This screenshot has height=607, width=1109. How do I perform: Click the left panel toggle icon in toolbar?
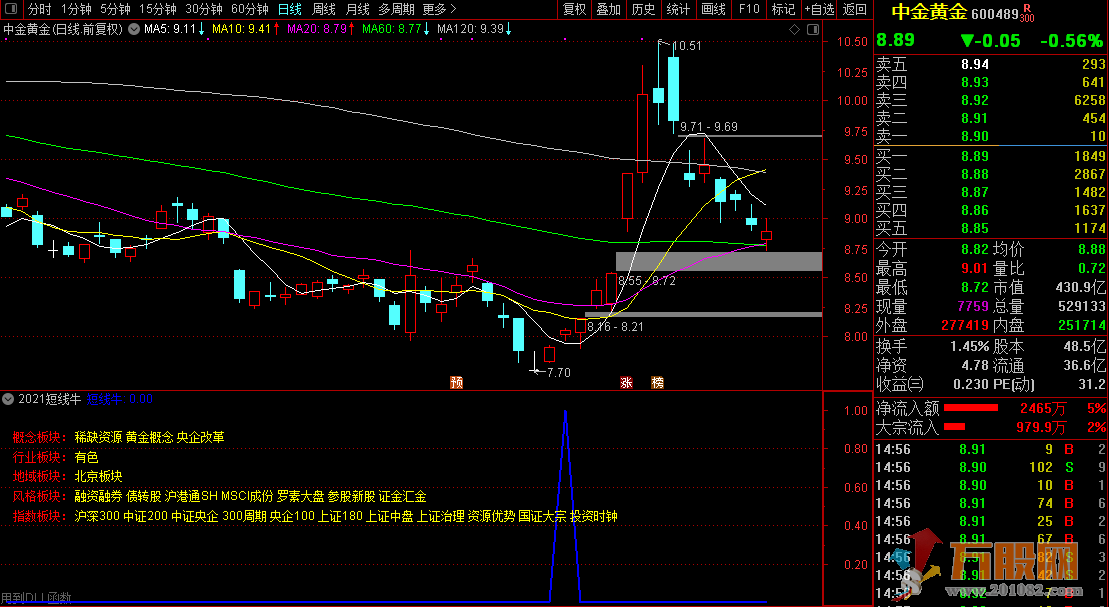click(x=11, y=9)
